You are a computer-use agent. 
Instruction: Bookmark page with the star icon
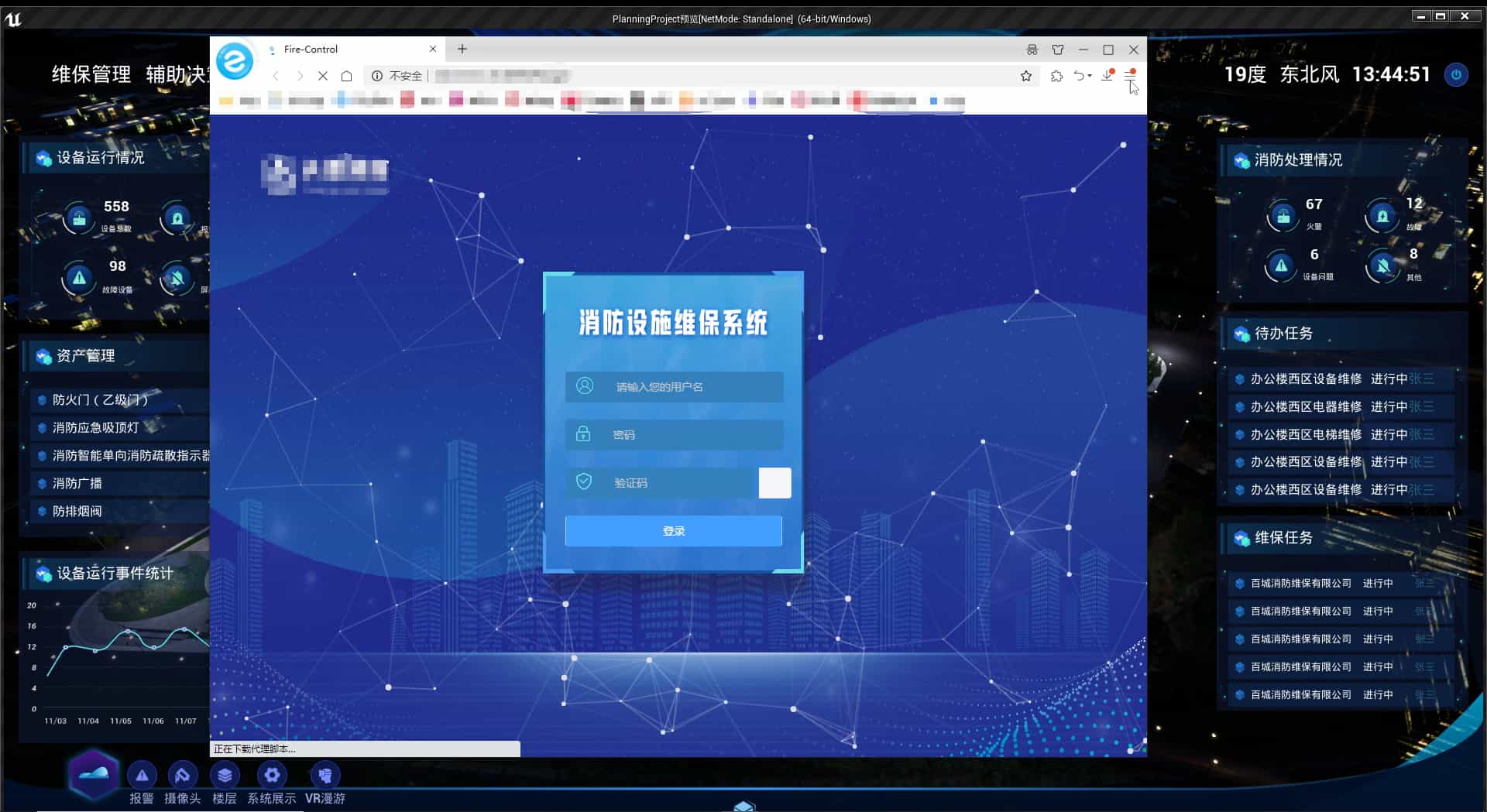(x=1026, y=76)
